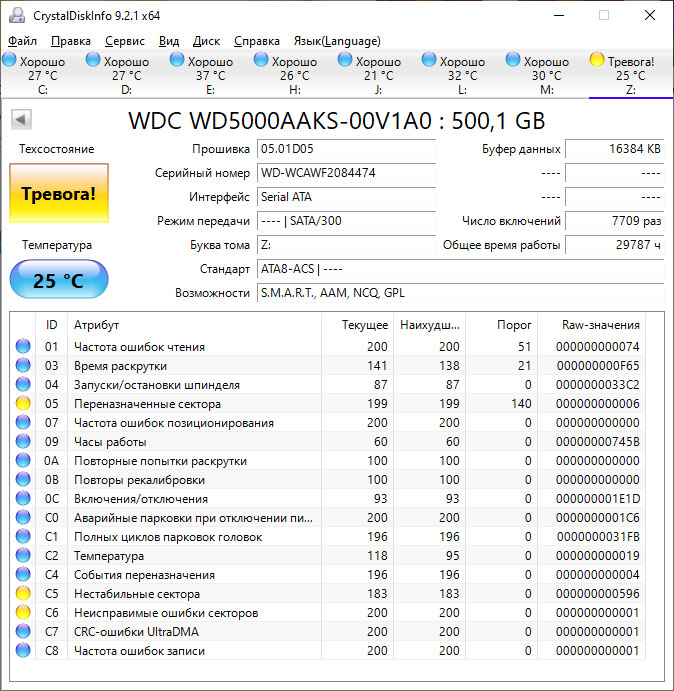Click the Интерфейс field Serial ATA
The image size is (674, 691).
tap(346, 197)
